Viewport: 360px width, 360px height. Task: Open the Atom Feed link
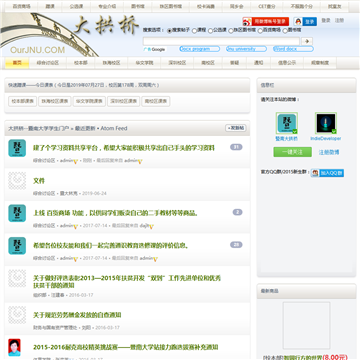pos(114,128)
